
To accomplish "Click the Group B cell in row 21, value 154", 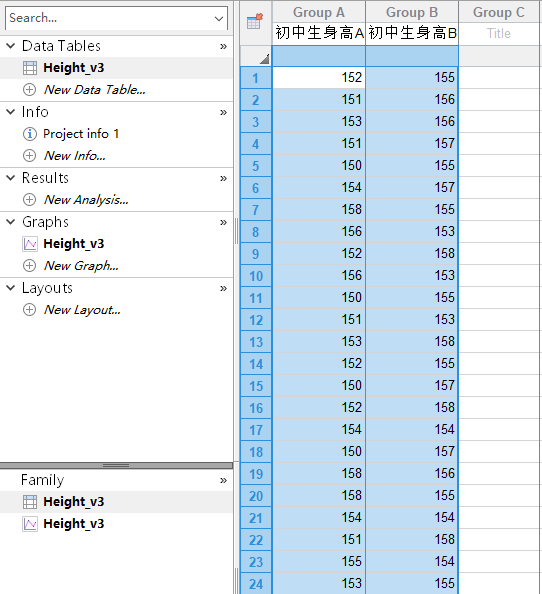I will 412,517.
